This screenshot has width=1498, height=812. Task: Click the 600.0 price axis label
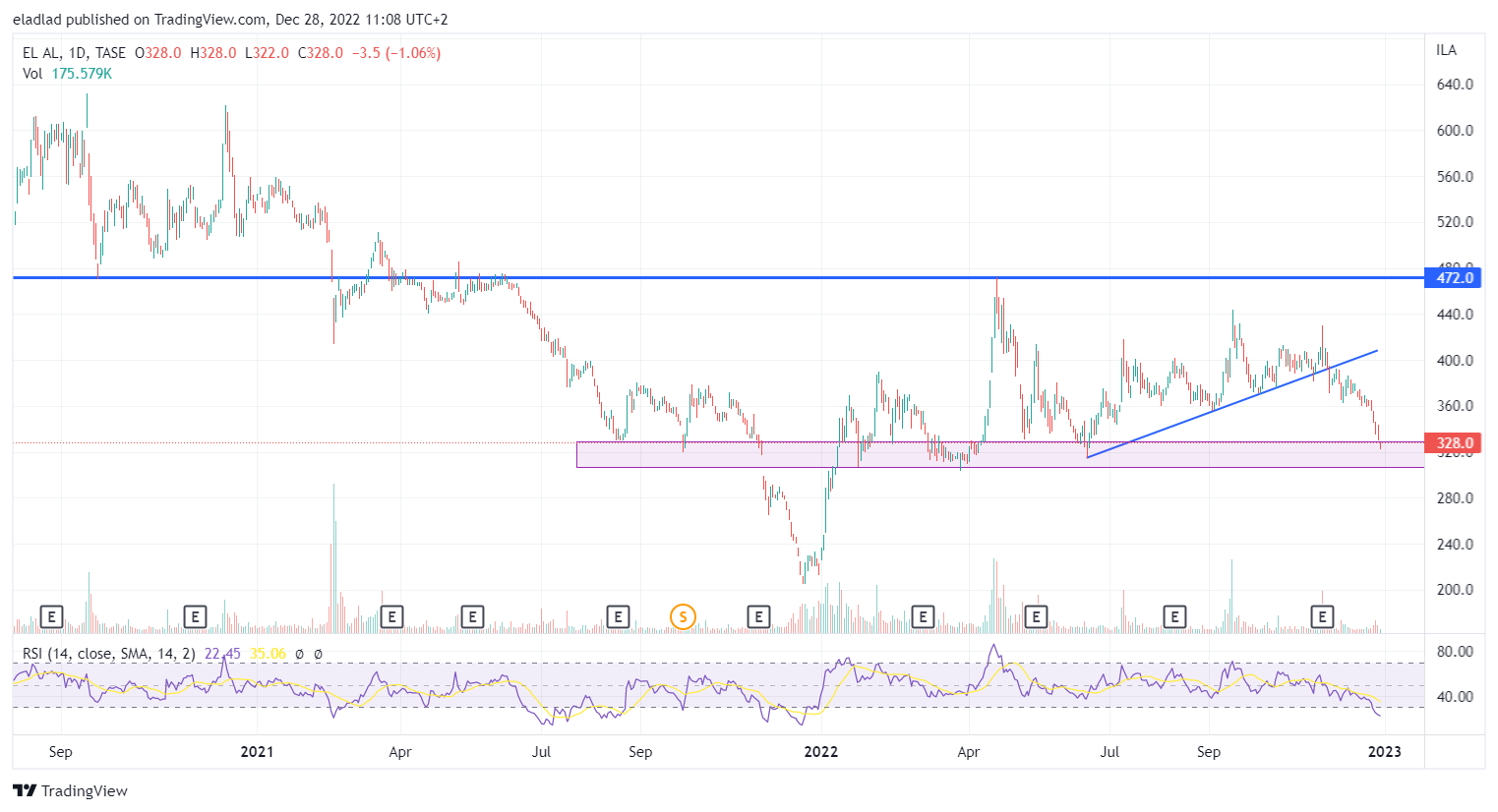coord(1455,131)
